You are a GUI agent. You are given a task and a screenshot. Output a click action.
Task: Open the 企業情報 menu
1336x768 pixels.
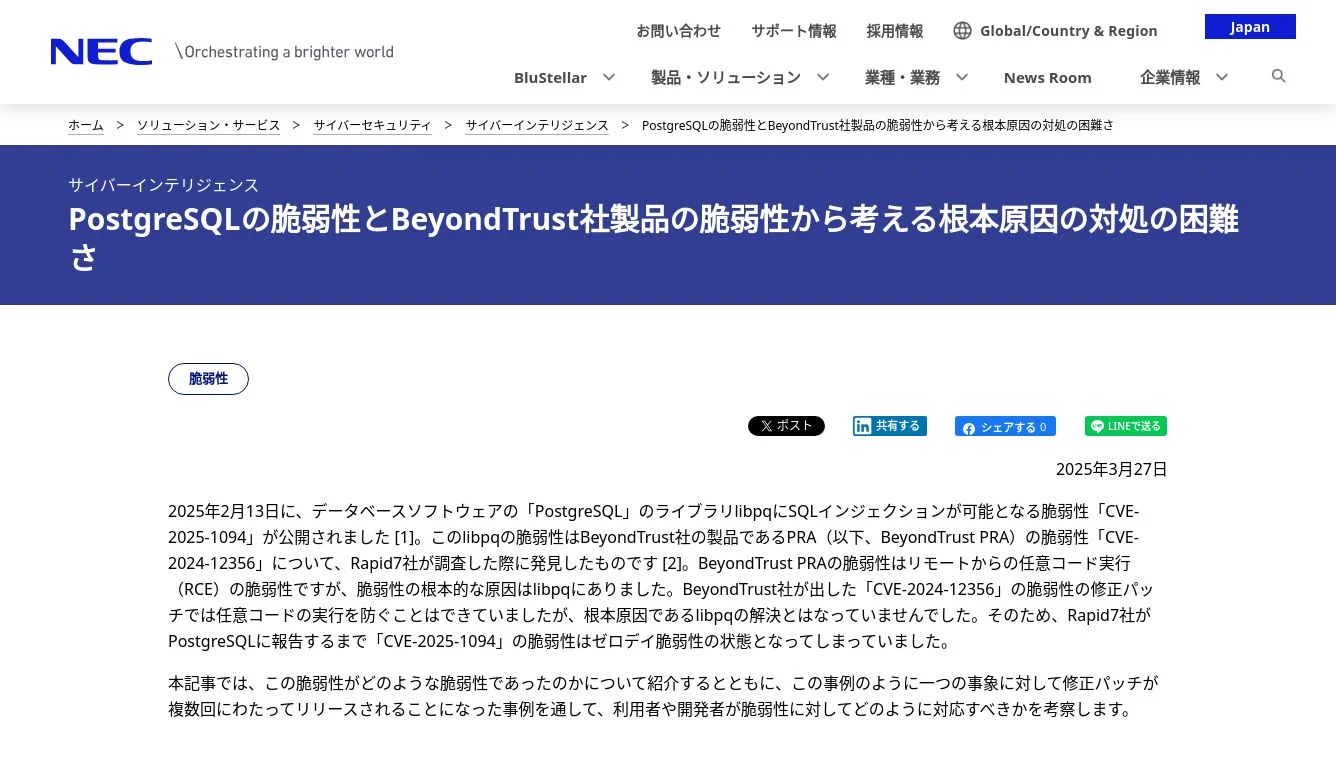[x=1170, y=78]
